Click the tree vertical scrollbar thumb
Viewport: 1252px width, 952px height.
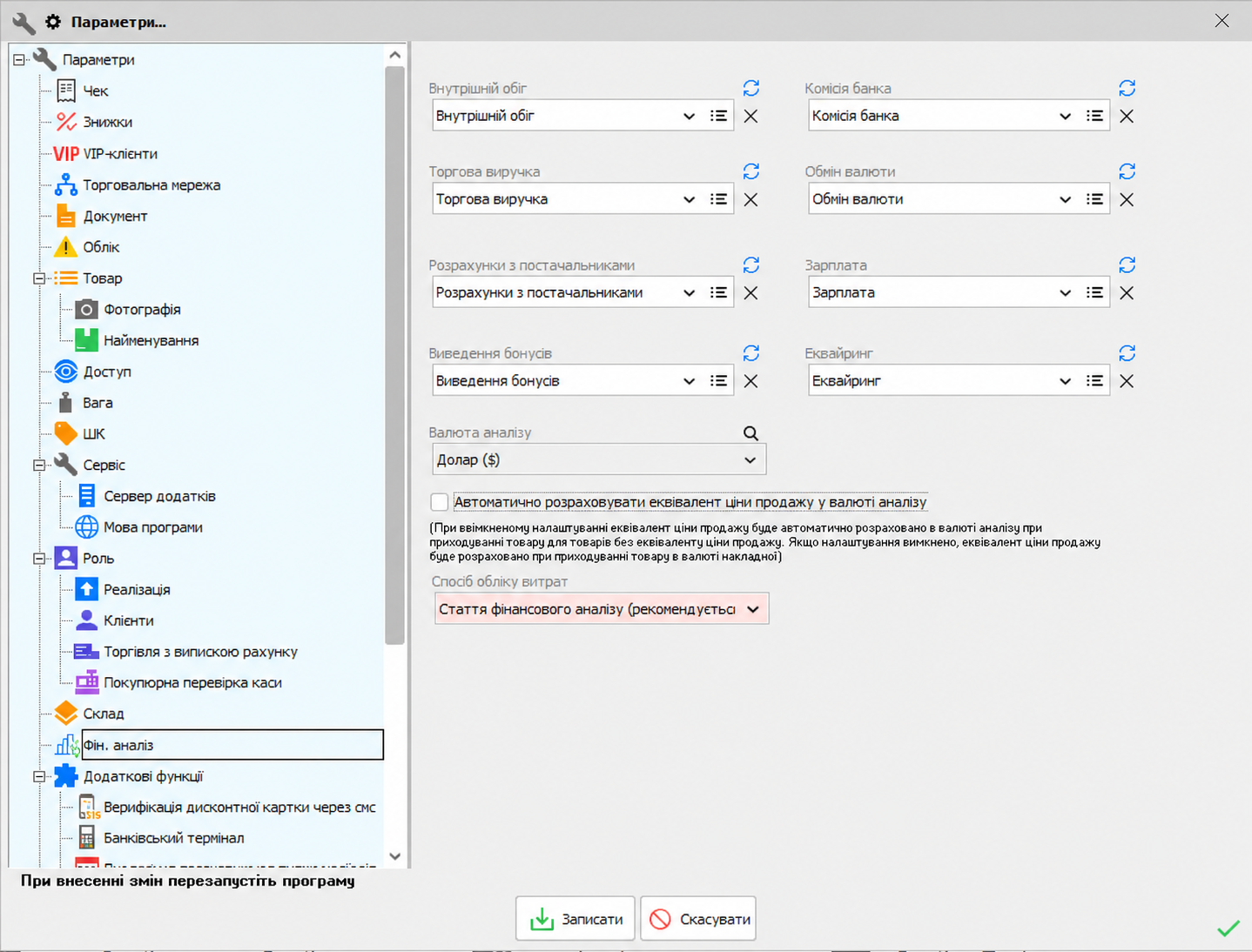click(x=394, y=355)
